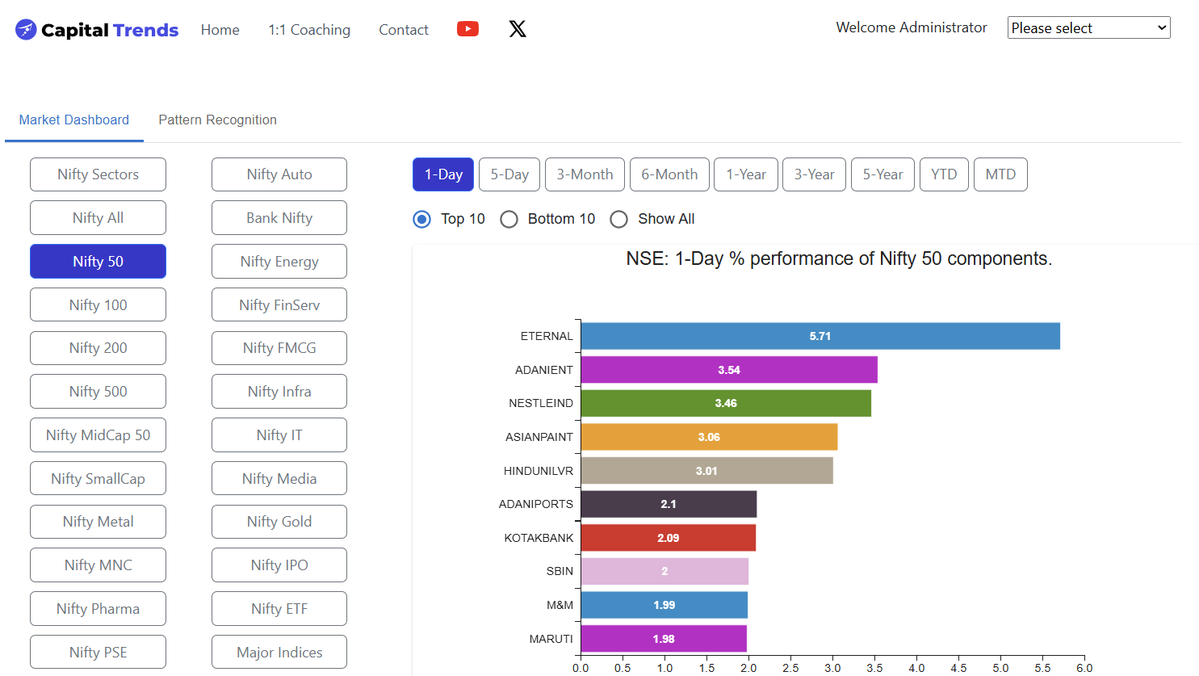1199x676 pixels.
Task: Select the Nifty Energy button
Action: [x=279, y=262]
